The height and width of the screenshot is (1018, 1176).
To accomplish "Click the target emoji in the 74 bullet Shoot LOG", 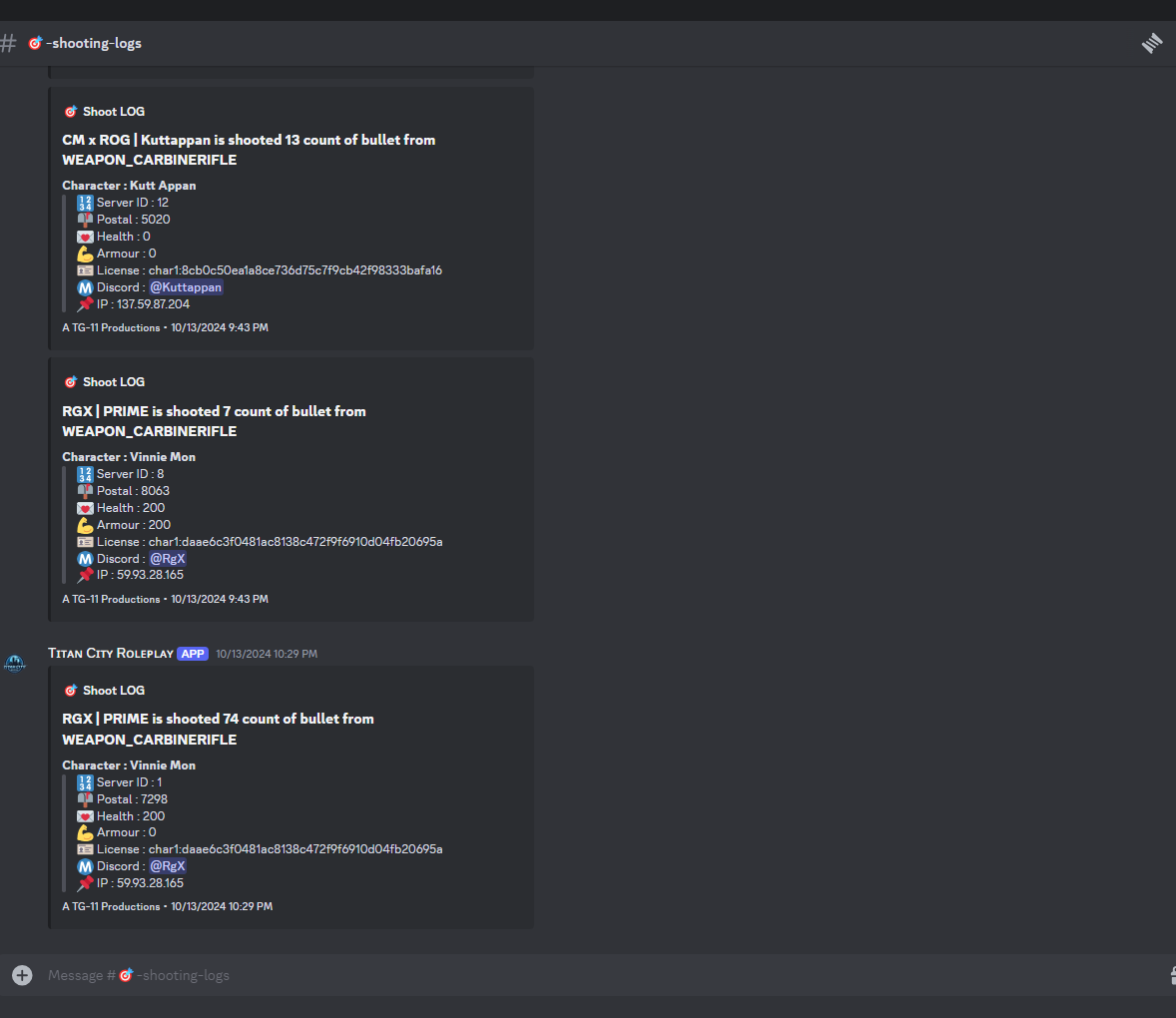I will pos(71,691).
